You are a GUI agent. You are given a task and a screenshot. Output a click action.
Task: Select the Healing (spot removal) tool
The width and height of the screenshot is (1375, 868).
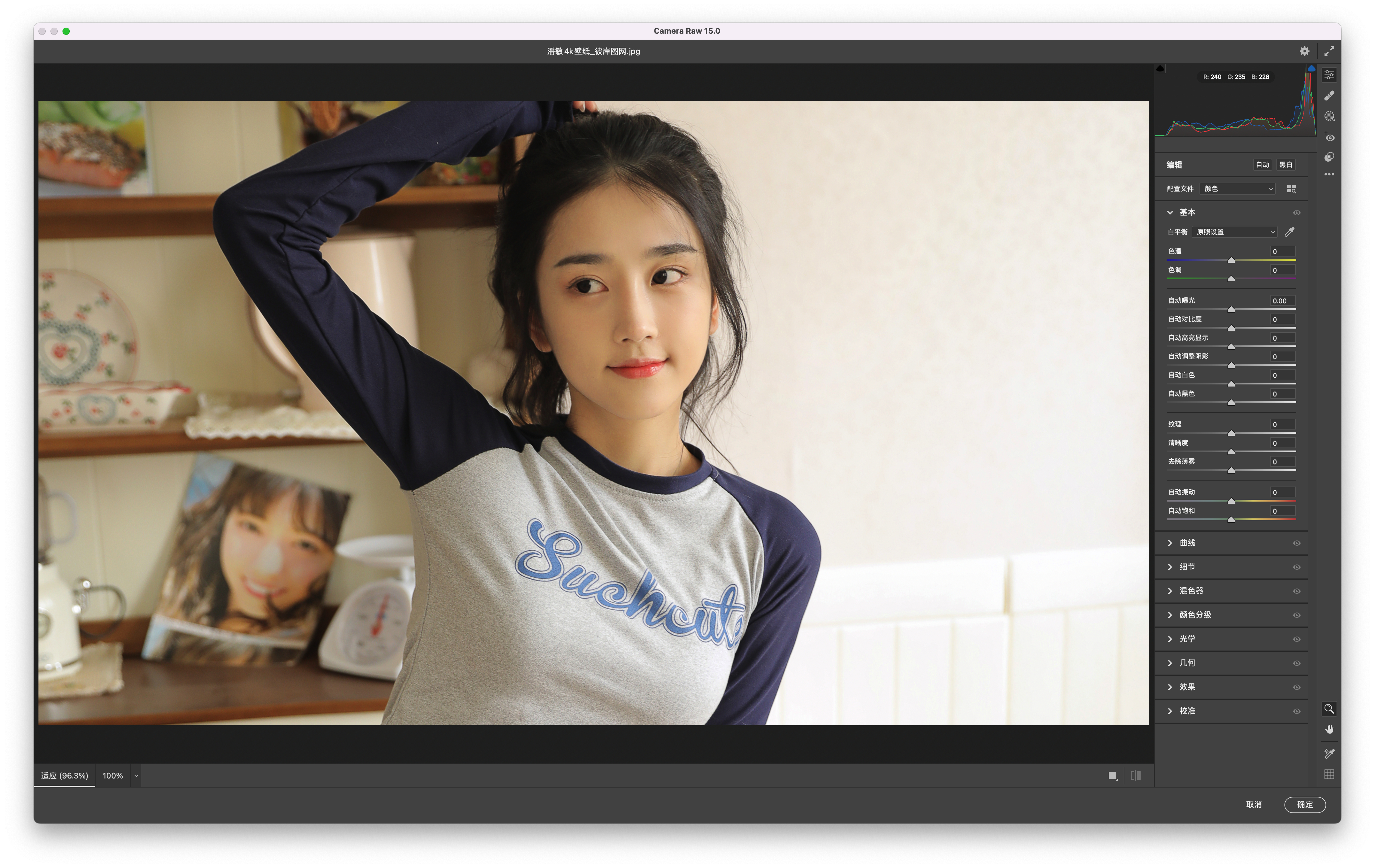pos(1329,95)
